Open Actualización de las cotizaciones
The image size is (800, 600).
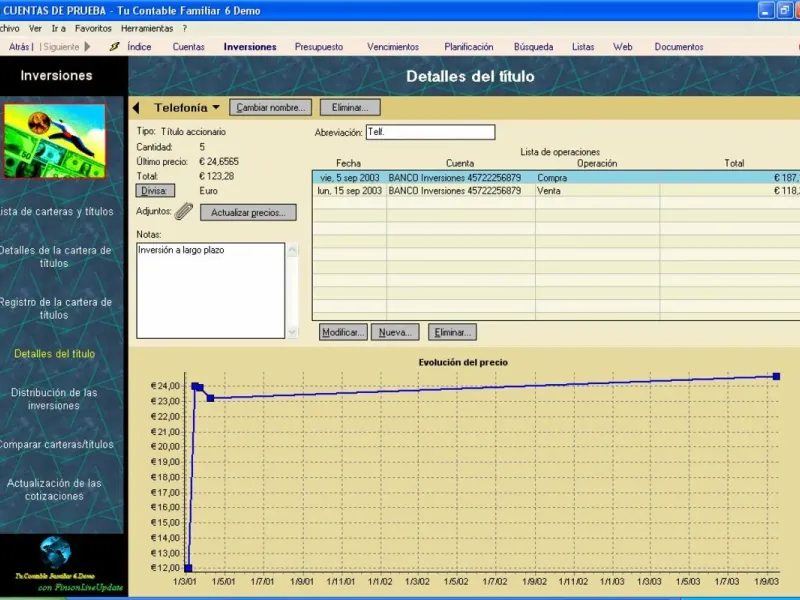[x=54, y=489]
